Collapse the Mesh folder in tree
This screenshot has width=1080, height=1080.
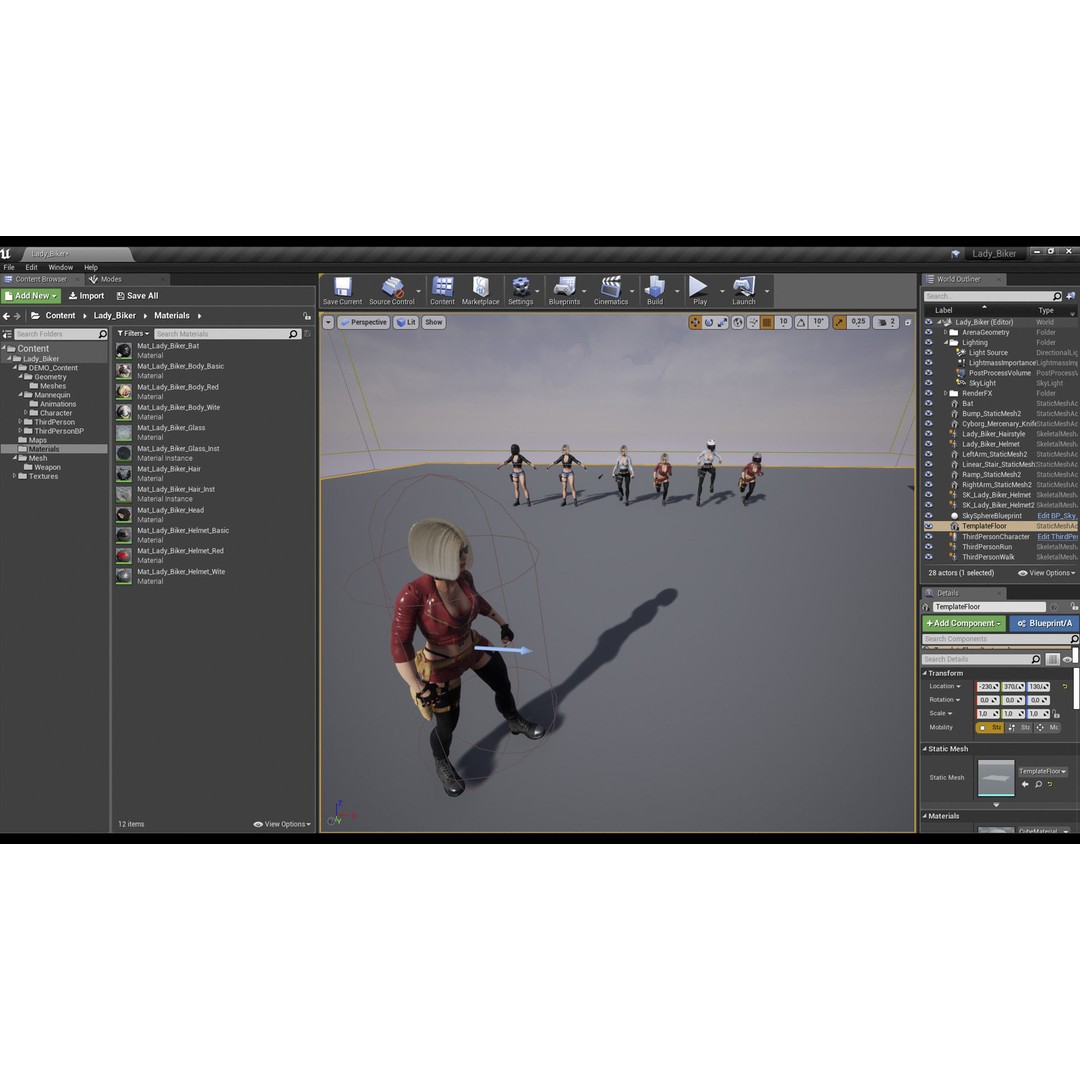click(14, 458)
